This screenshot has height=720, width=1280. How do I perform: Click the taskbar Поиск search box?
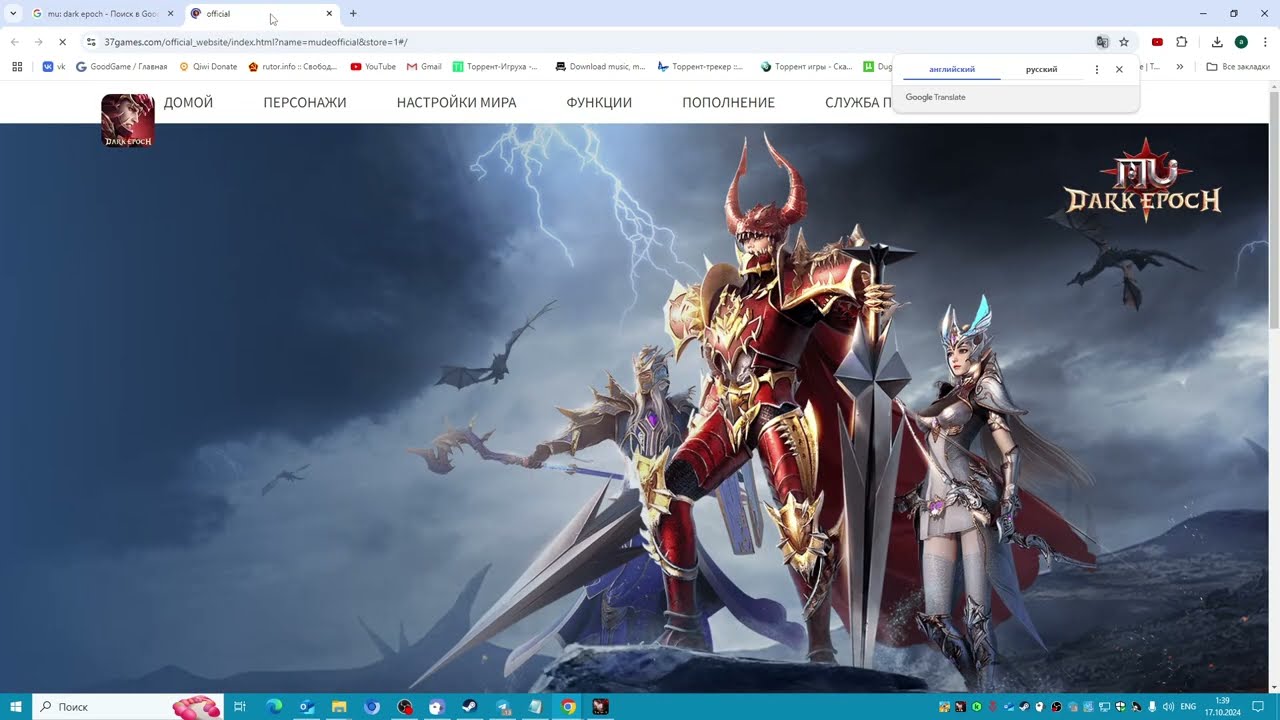tap(128, 707)
